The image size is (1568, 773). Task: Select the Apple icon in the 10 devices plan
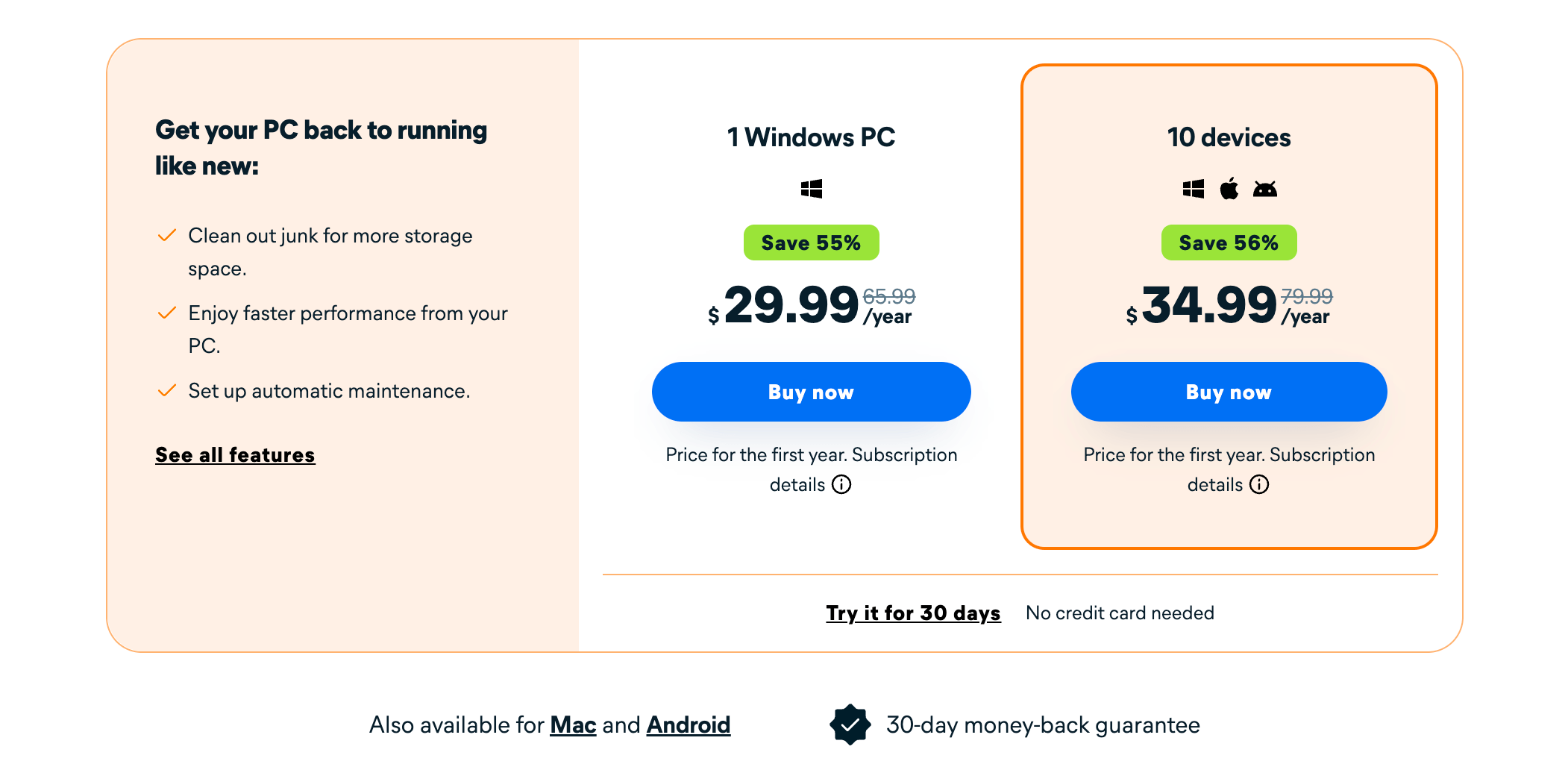pos(1229,189)
